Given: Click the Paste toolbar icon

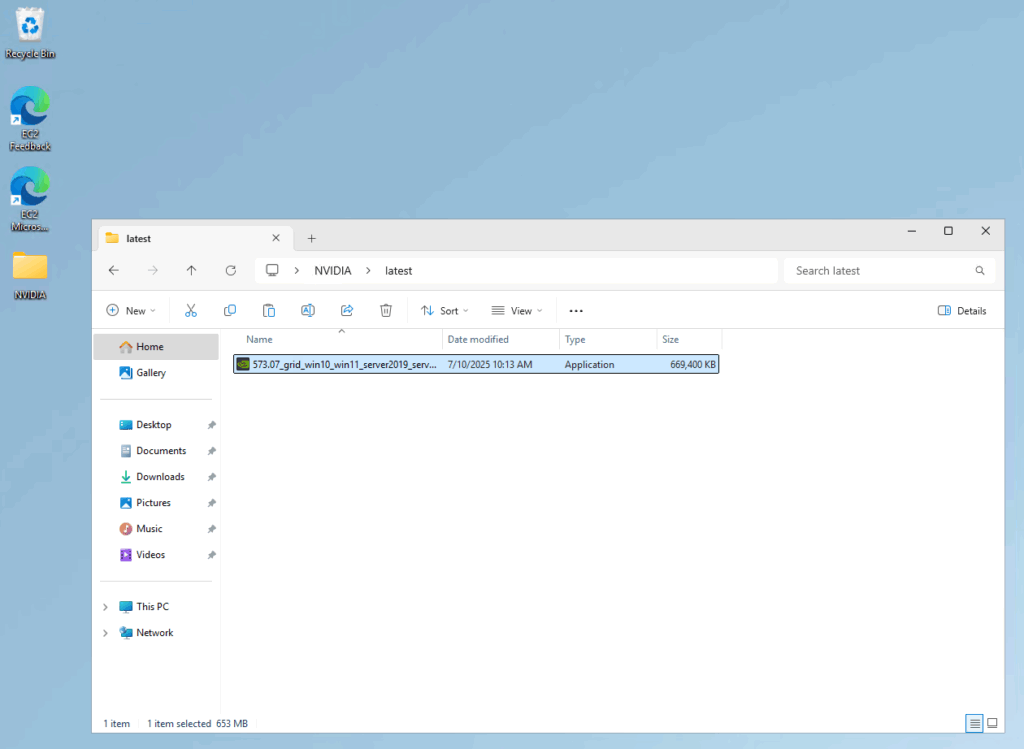Looking at the screenshot, I should [x=269, y=311].
